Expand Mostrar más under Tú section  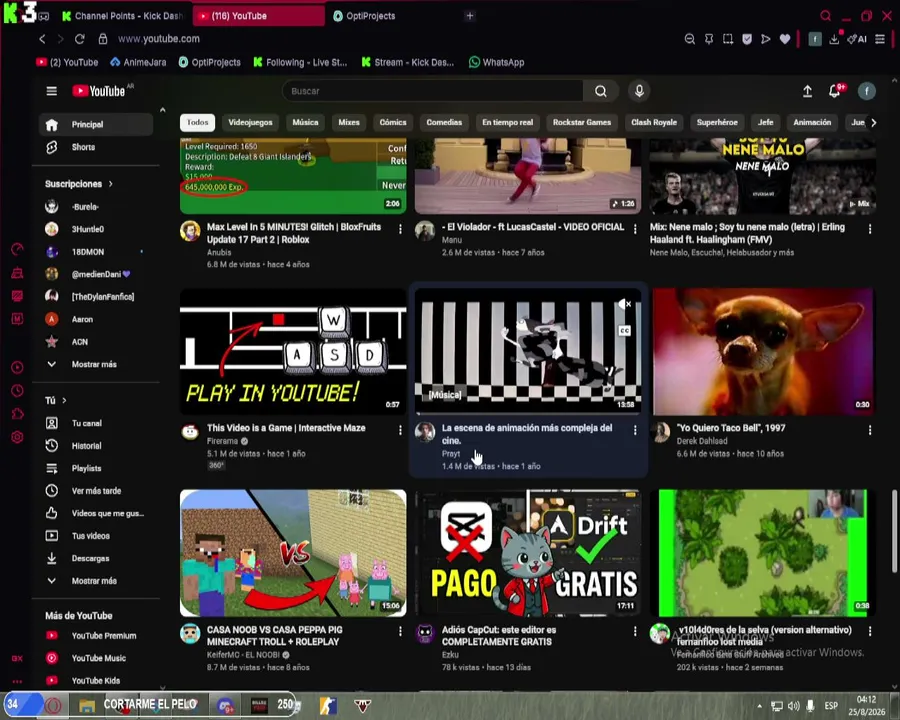[96, 580]
